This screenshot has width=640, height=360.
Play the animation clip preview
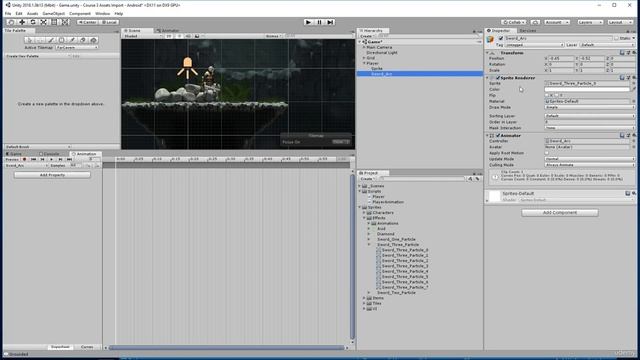[51, 160]
